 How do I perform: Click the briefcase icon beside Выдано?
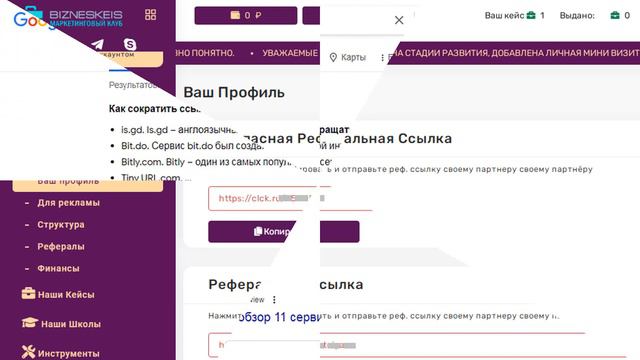point(615,16)
